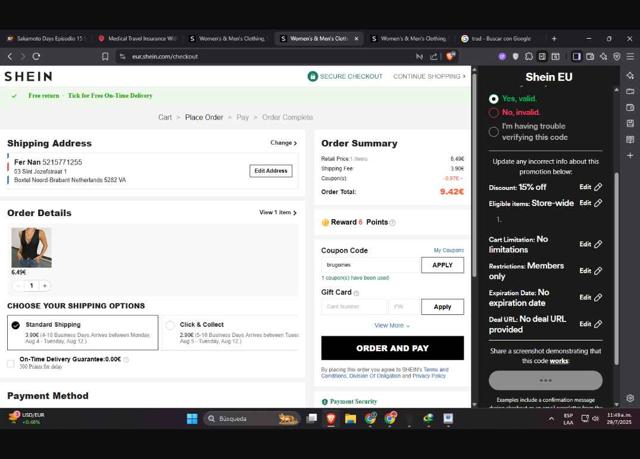
Task: Switch to the first Women's & Men's Clothing tab
Action: coord(227,38)
